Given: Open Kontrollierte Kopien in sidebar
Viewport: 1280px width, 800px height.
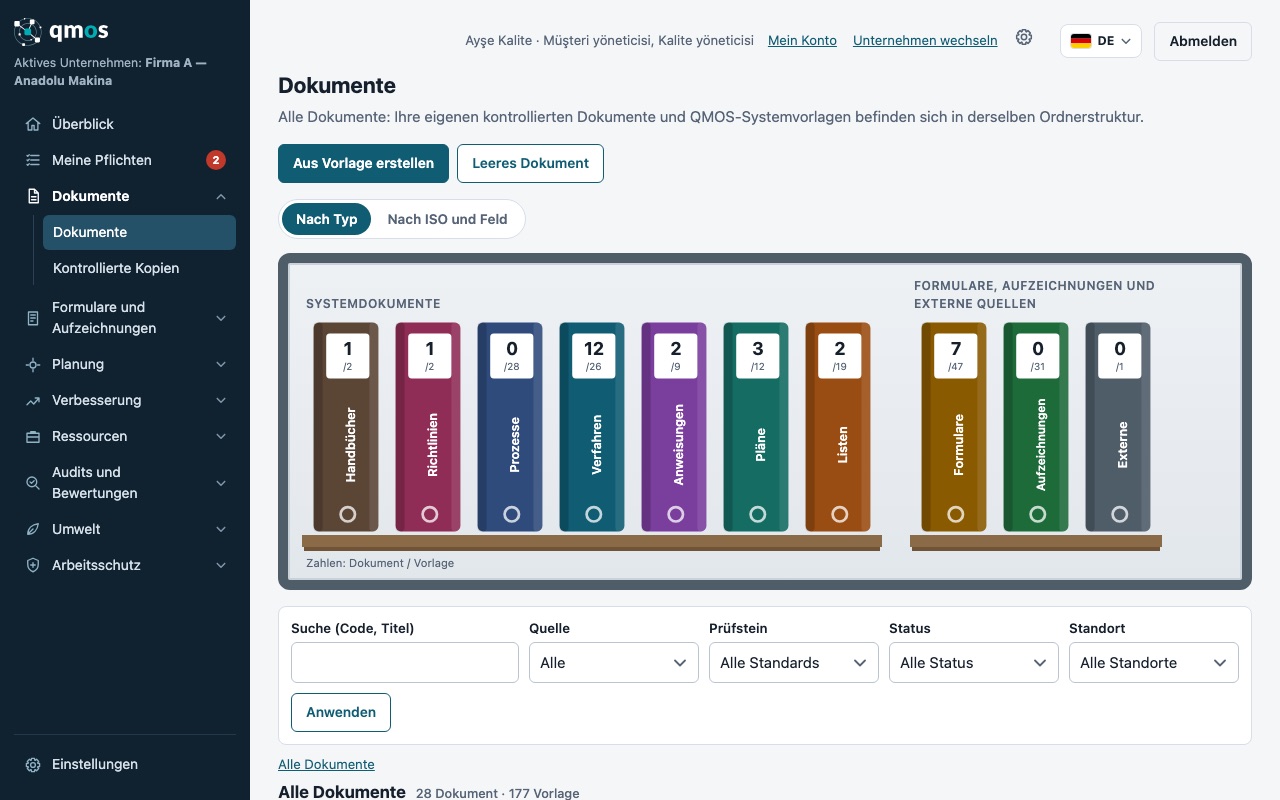Looking at the screenshot, I should tap(139, 268).
